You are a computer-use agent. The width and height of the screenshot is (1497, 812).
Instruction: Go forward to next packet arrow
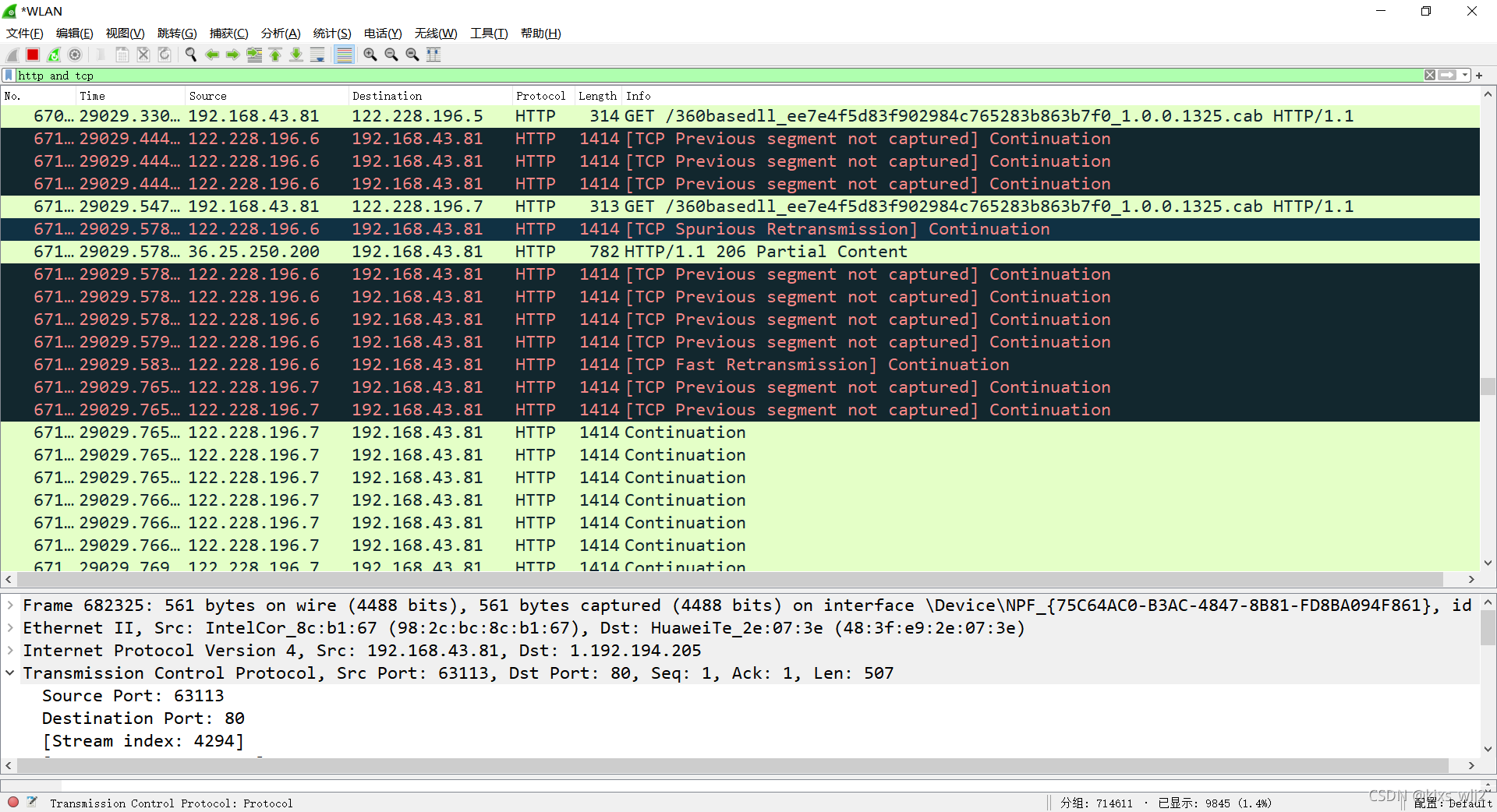(x=232, y=55)
